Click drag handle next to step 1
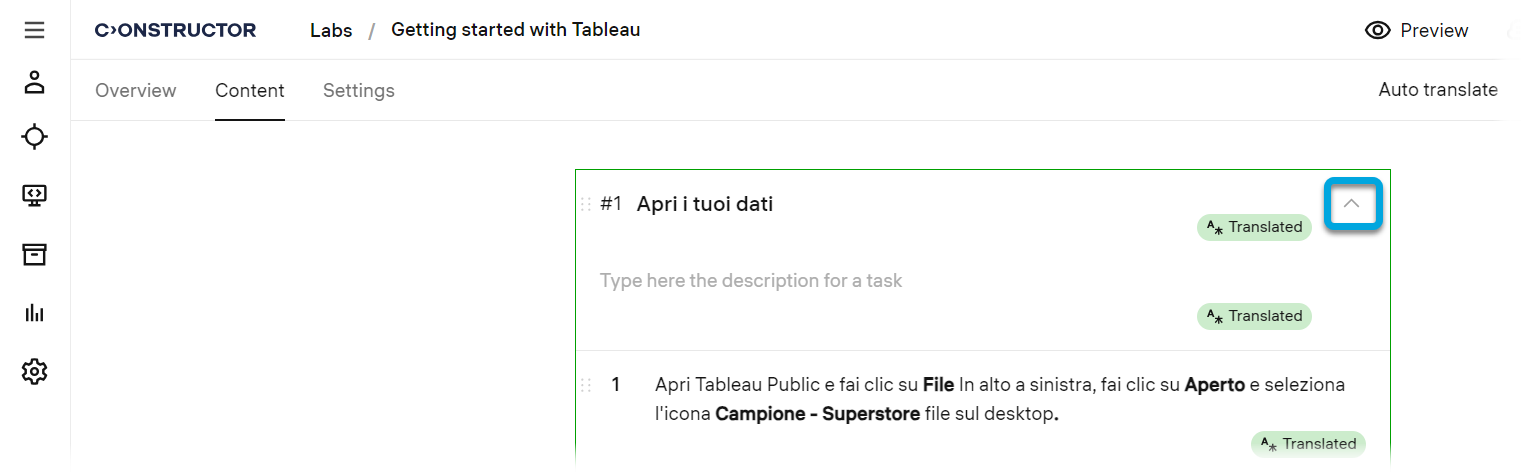Screen dimensions: 1522x473 587,385
